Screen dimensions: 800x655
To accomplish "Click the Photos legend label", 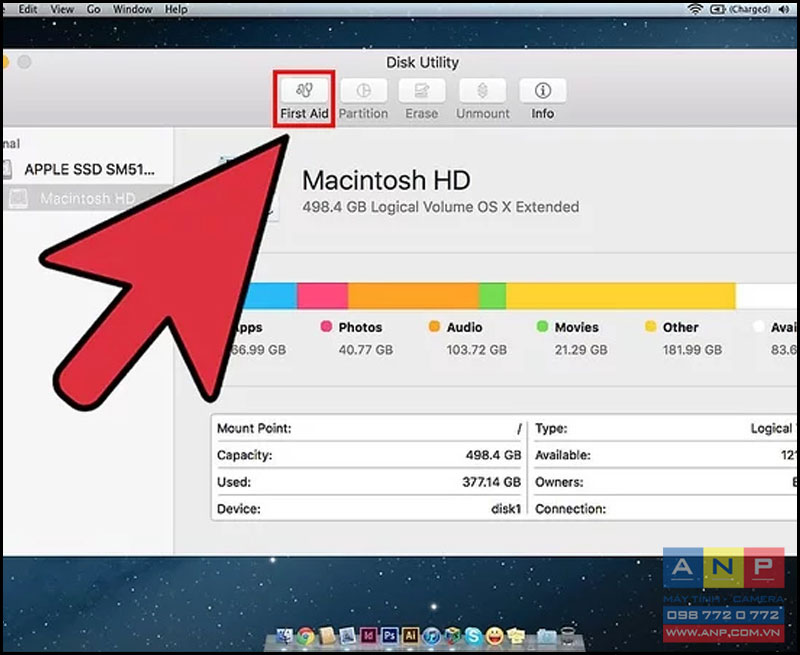I will (x=360, y=327).
